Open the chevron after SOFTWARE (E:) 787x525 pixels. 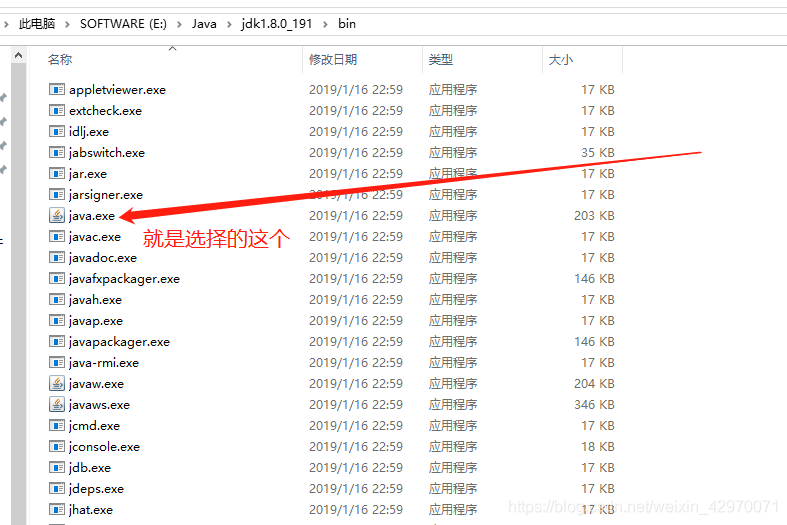[179, 24]
